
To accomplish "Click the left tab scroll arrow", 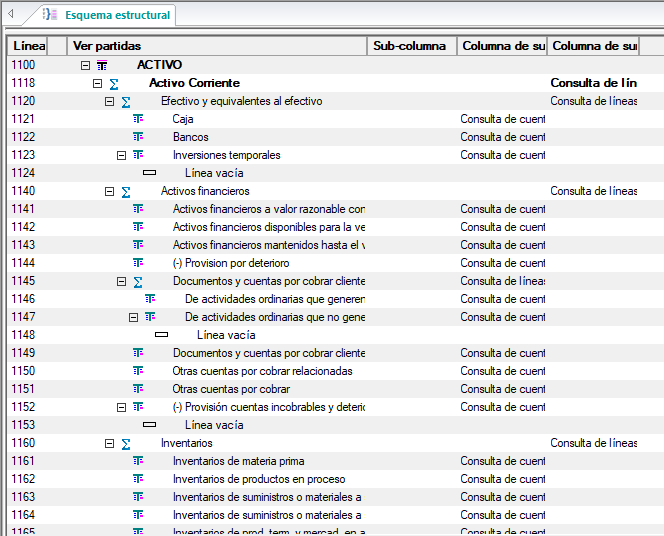I will click(11, 15).
